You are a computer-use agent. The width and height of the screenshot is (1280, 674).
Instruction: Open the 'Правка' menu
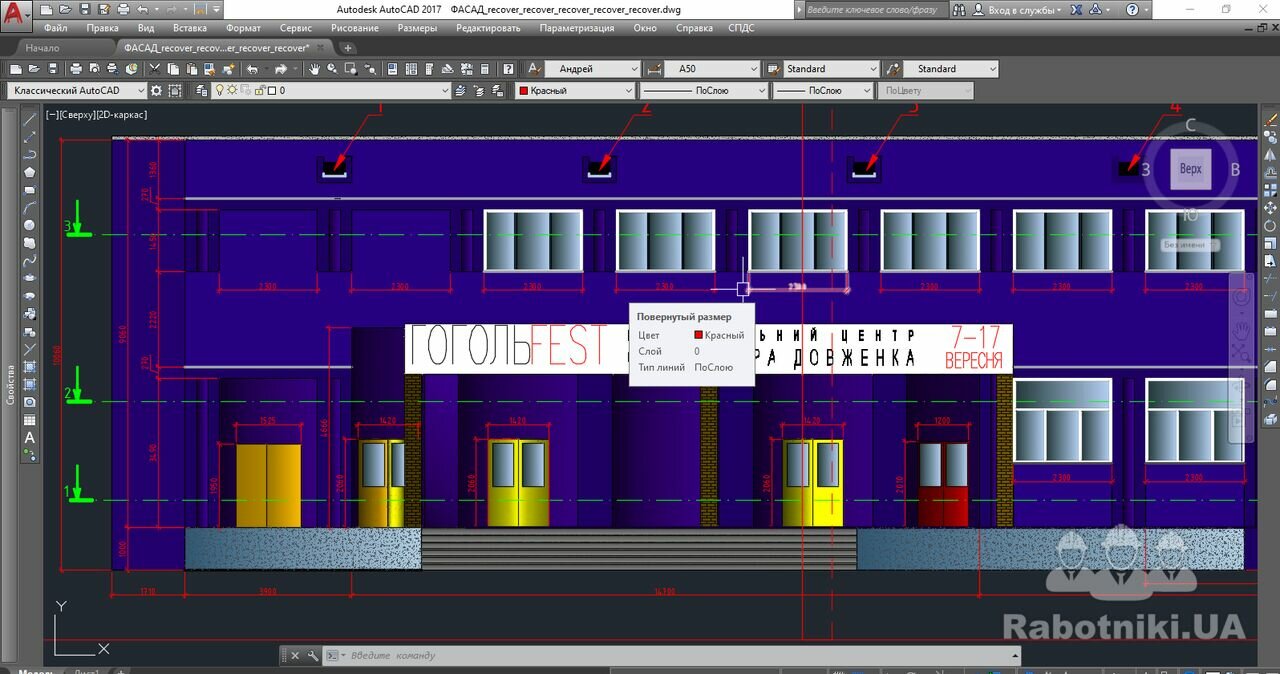click(x=102, y=28)
